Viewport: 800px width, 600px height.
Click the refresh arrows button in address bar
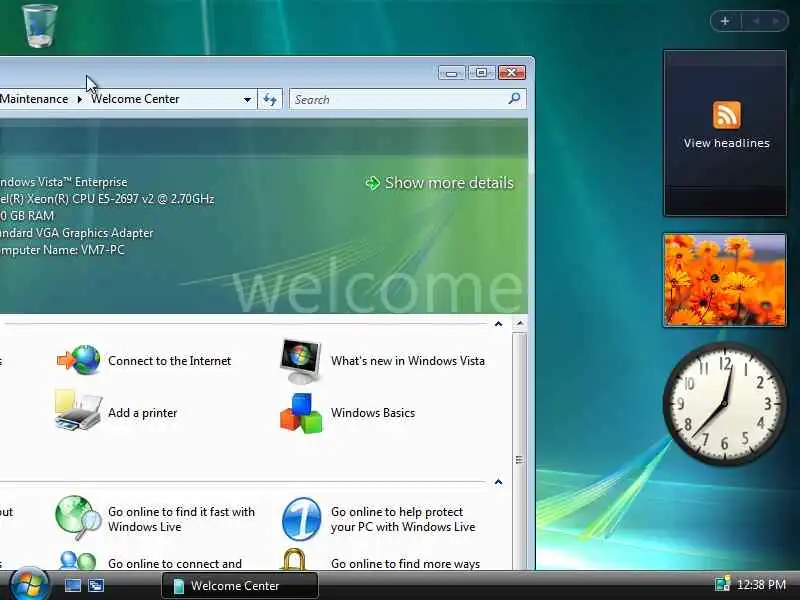pos(270,99)
